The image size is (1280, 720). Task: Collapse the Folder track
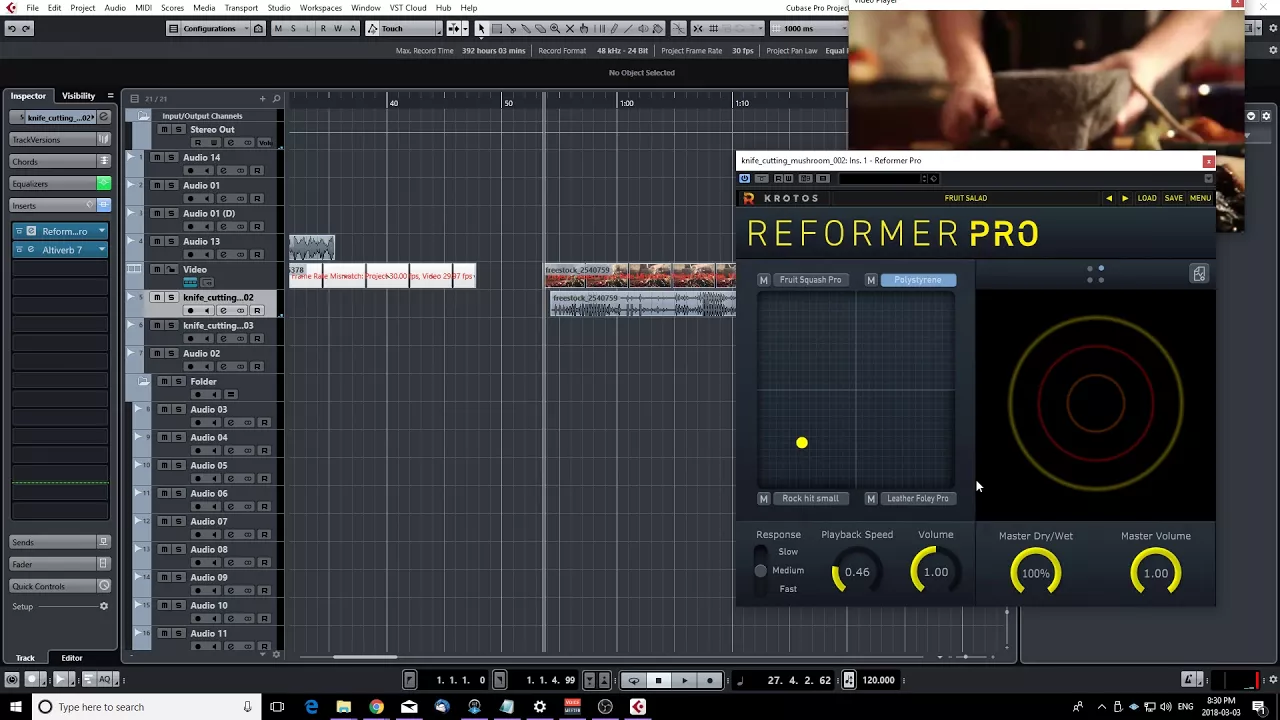coord(143,381)
